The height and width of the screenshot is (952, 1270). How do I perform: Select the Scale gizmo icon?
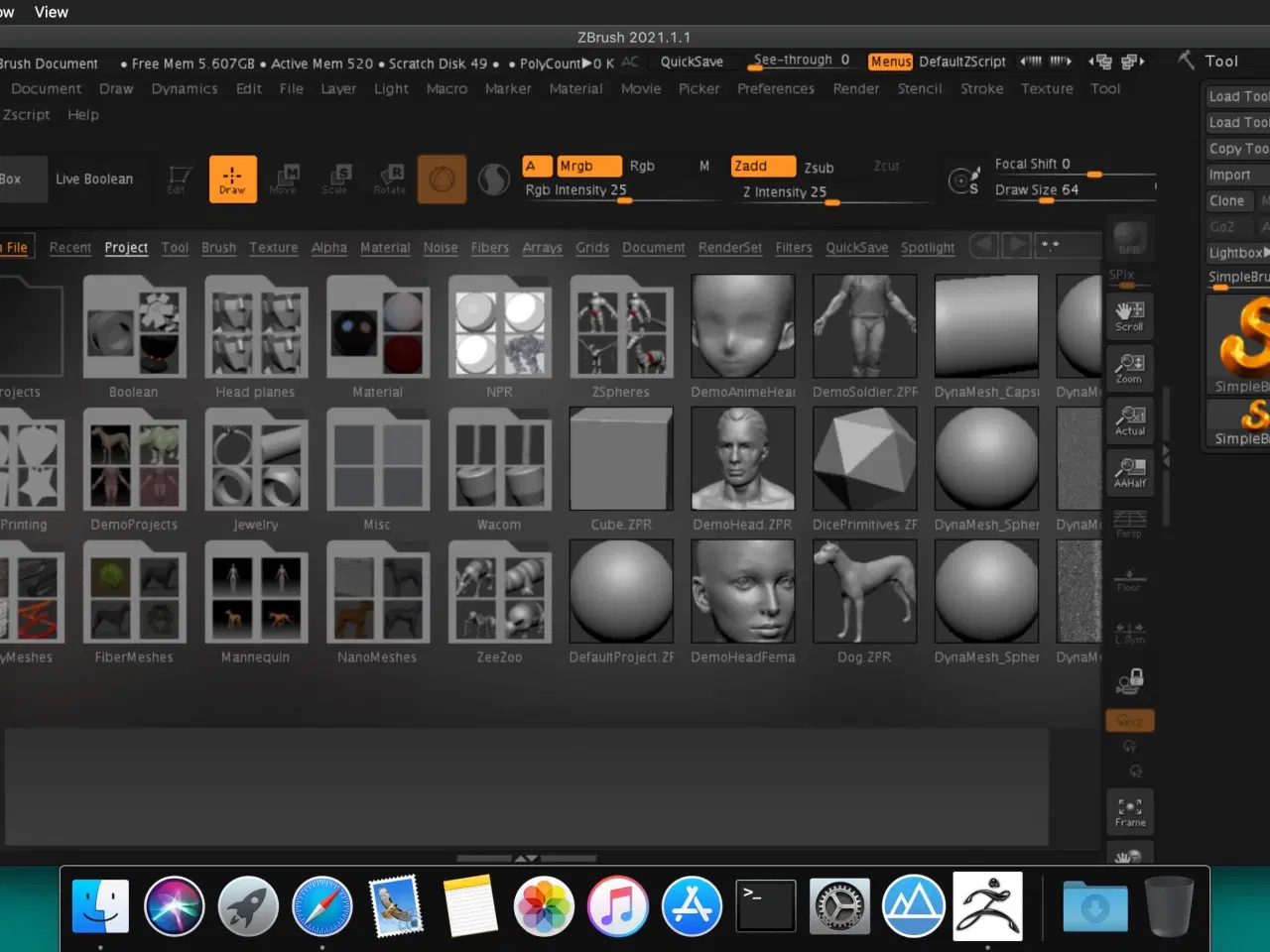(336, 178)
